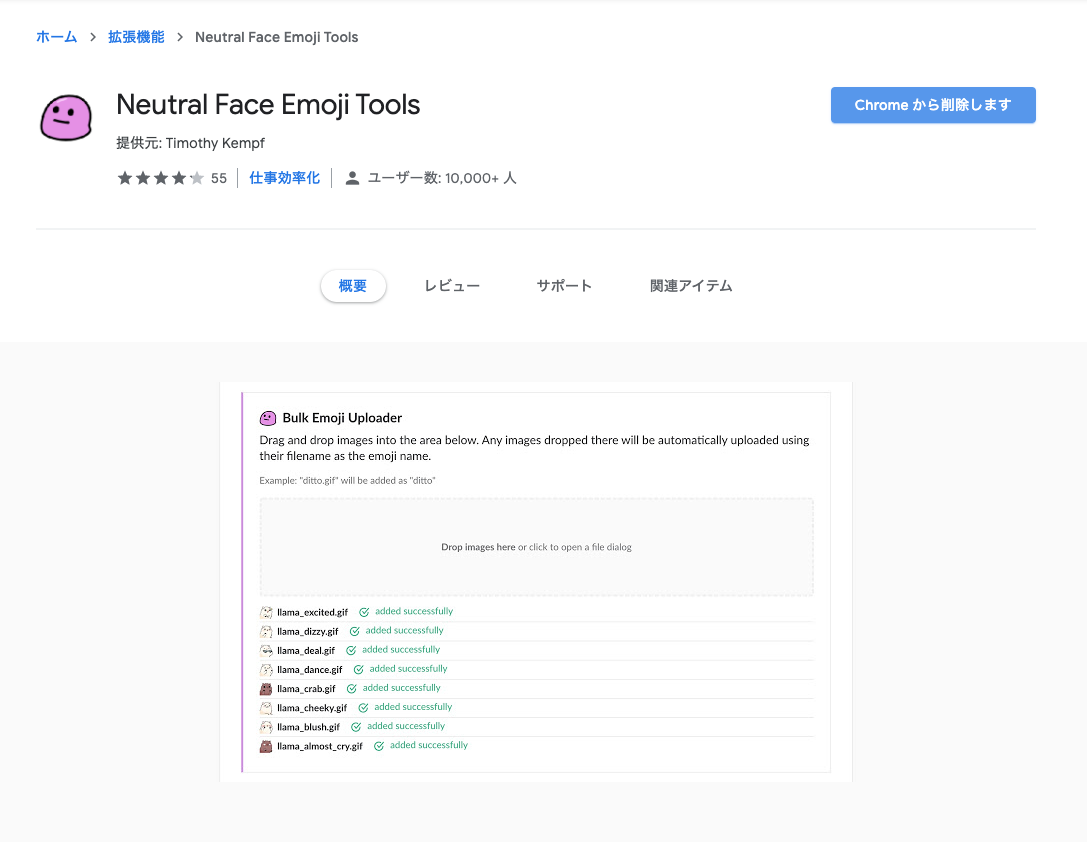The width and height of the screenshot is (1087, 842).
Task: Click the 'llama_crab.gif' file name
Action: pos(306,689)
